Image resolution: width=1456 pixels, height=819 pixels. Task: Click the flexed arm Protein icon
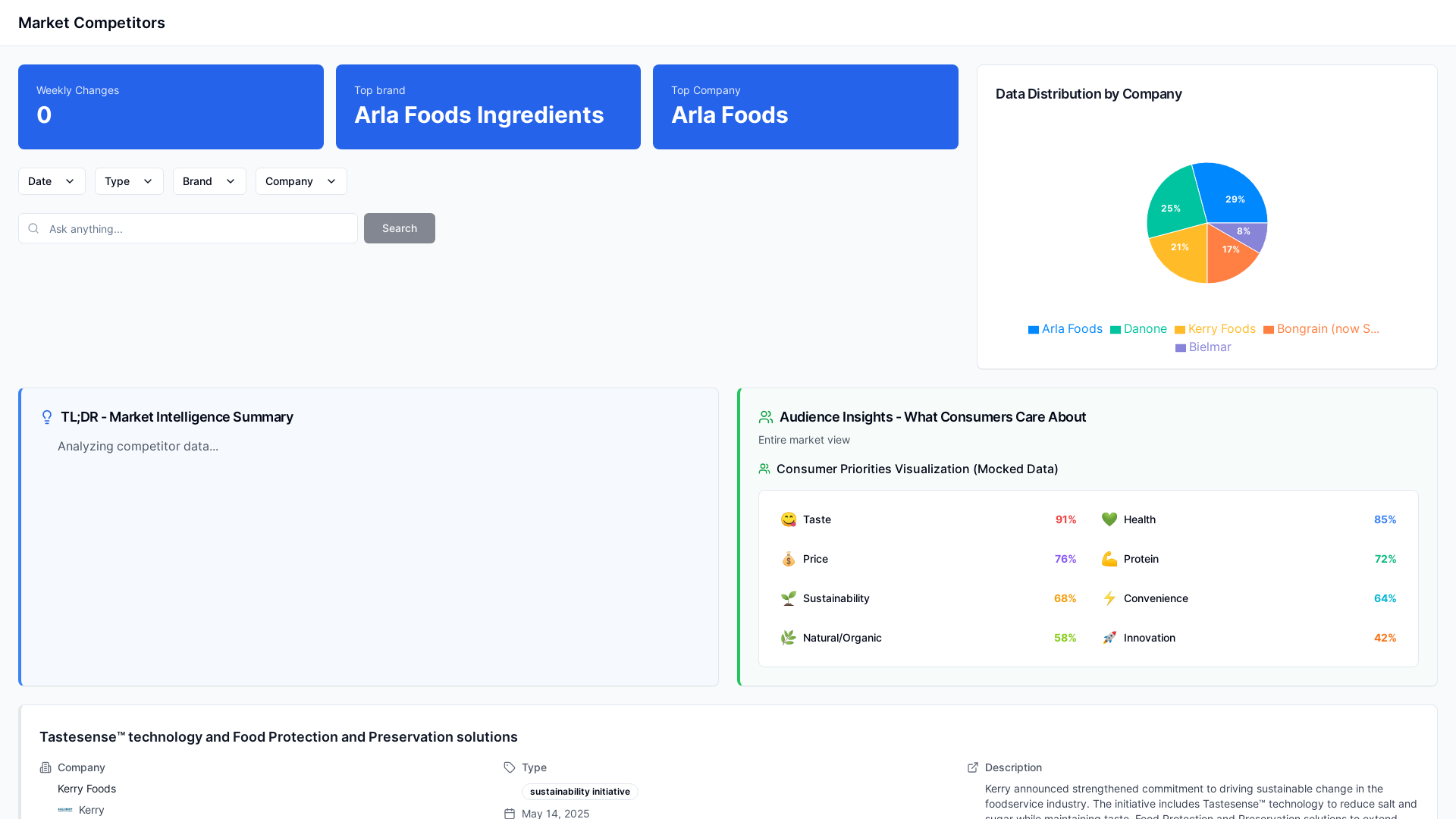coord(1109,559)
